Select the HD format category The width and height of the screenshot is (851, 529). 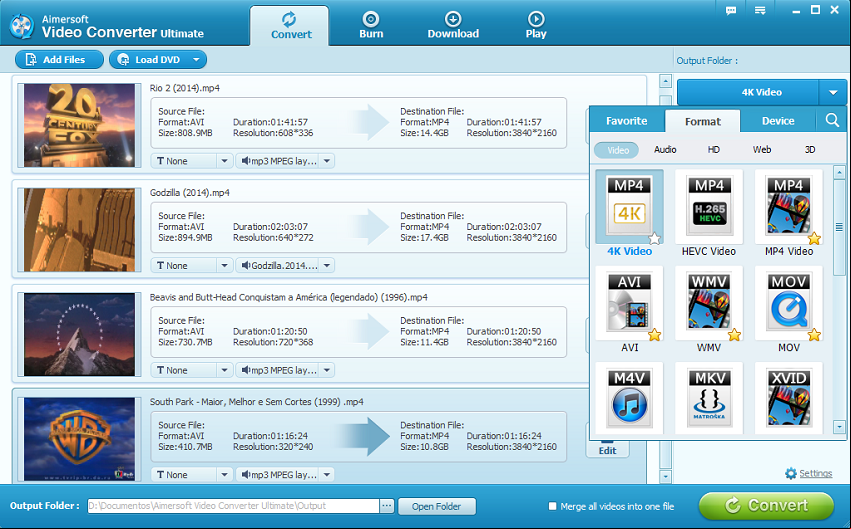click(x=713, y=150)
